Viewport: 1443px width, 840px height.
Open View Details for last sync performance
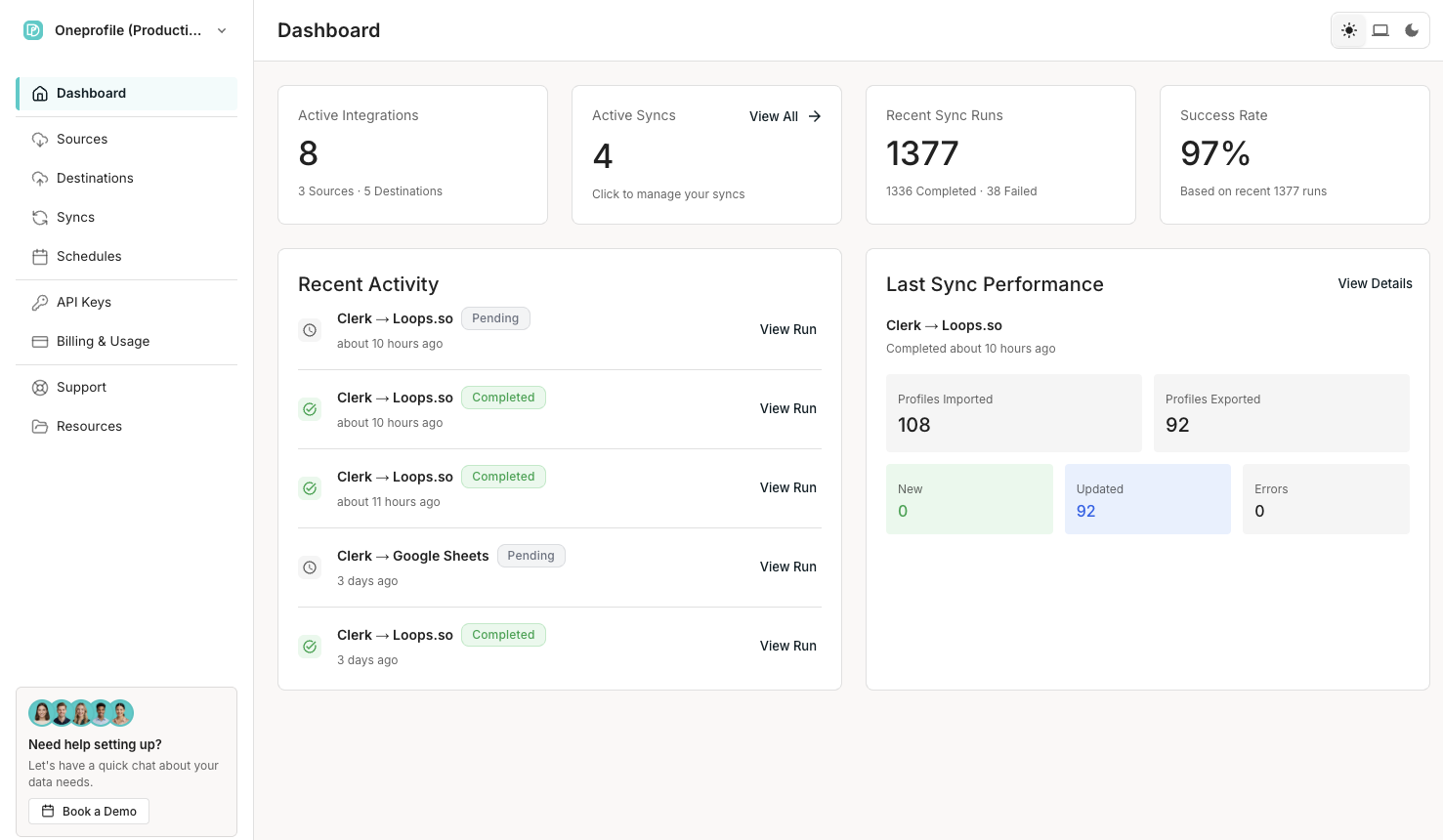(1375, 283)
